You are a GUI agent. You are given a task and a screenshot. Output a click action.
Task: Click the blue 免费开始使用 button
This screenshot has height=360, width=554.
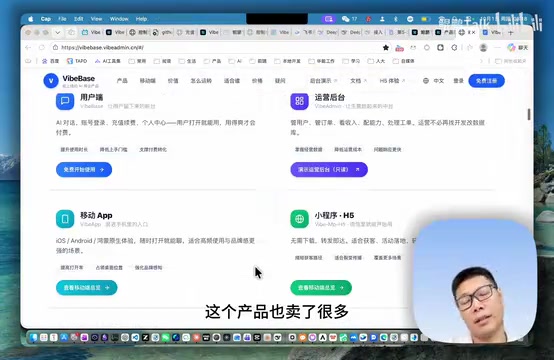84,170
